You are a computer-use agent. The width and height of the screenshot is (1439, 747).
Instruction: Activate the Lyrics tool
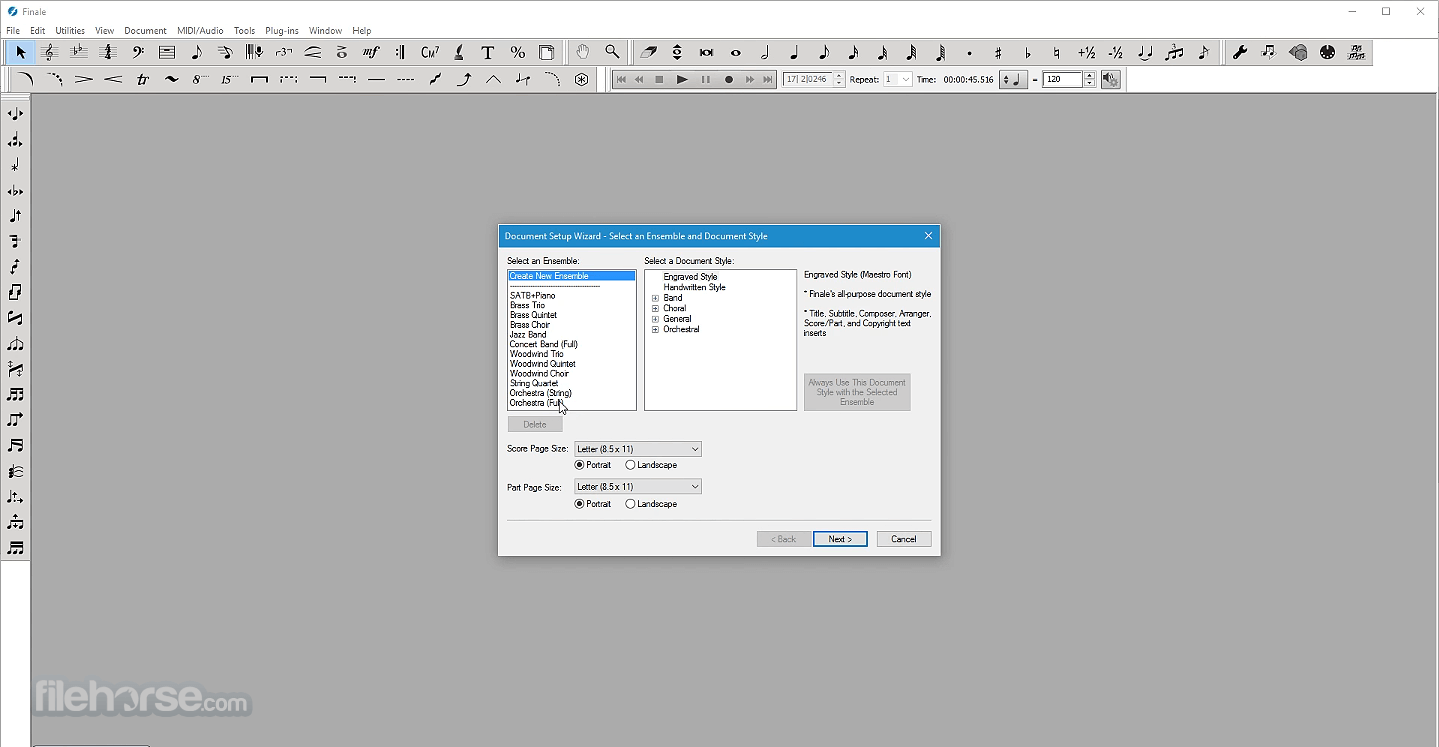(459, 52)
